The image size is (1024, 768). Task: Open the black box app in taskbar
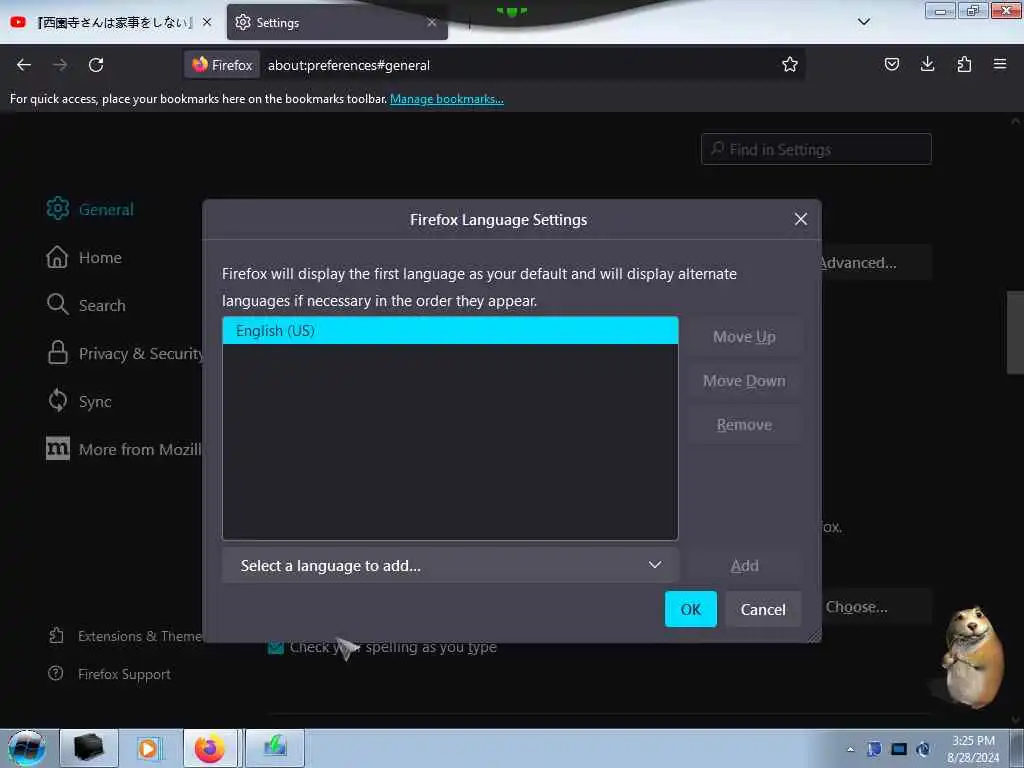pyautogui.click(x=89, y=748)
